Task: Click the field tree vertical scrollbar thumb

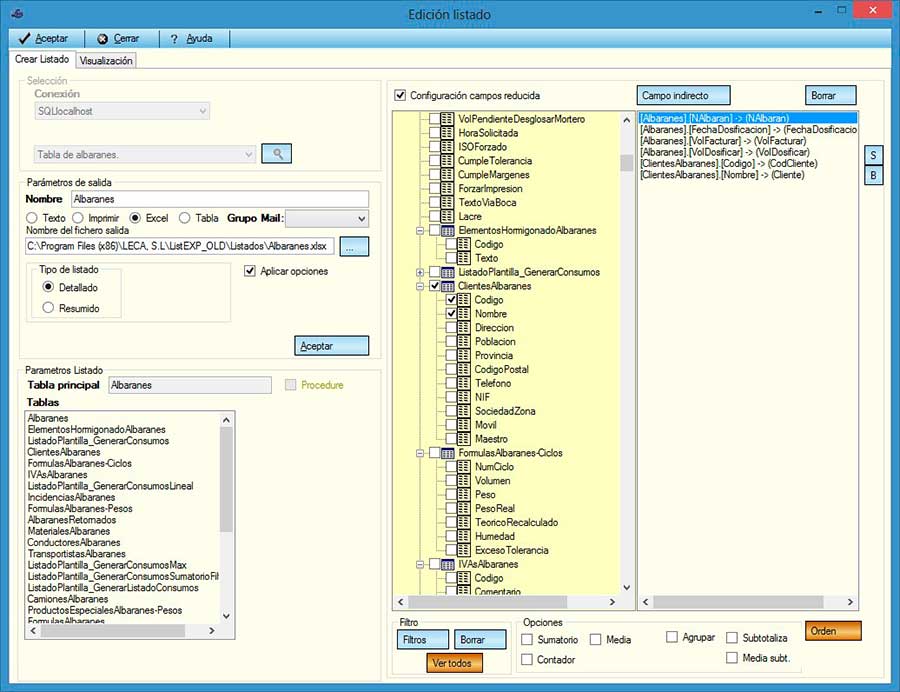Action: 627,163
